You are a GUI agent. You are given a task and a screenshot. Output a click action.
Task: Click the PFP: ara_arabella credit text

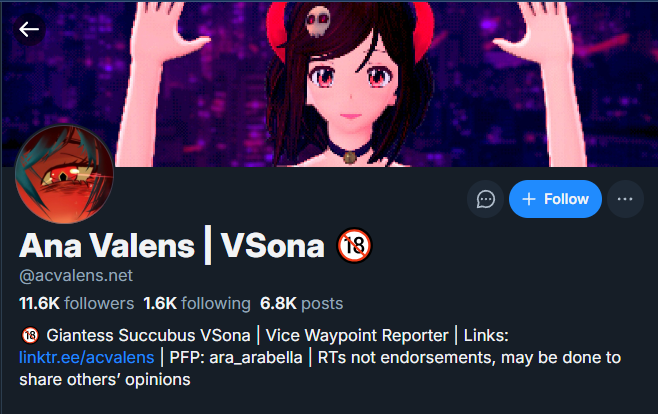point(235,358)
